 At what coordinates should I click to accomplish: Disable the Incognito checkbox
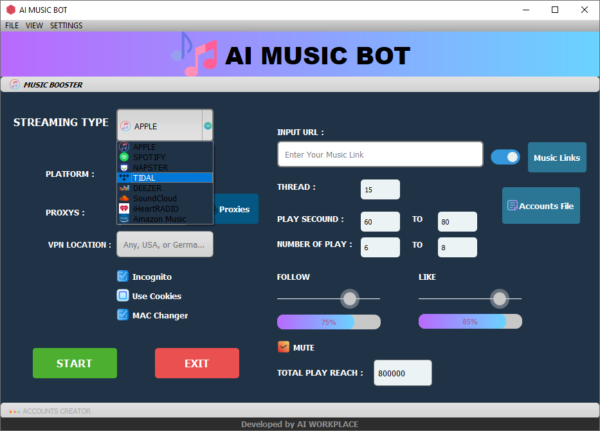click(x=122, y=276)
